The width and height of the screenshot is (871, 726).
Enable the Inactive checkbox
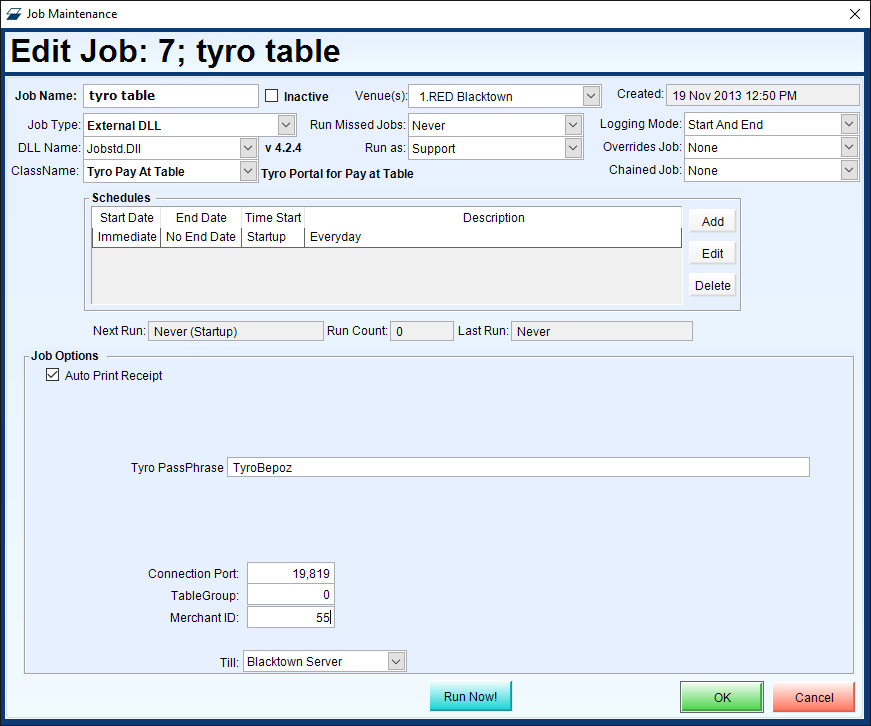270,95
